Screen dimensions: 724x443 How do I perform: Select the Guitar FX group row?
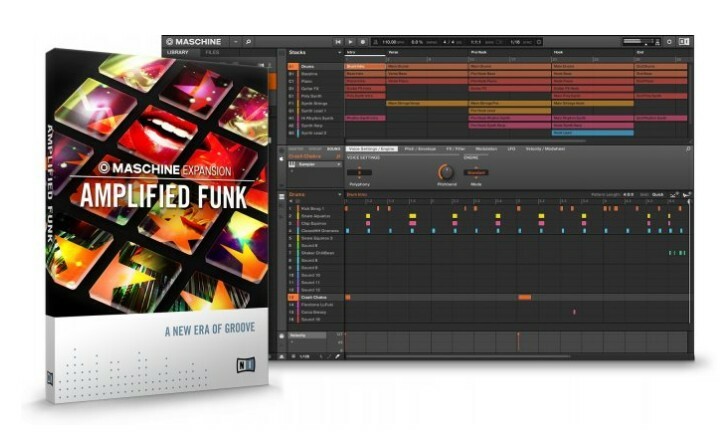[315, 89]
